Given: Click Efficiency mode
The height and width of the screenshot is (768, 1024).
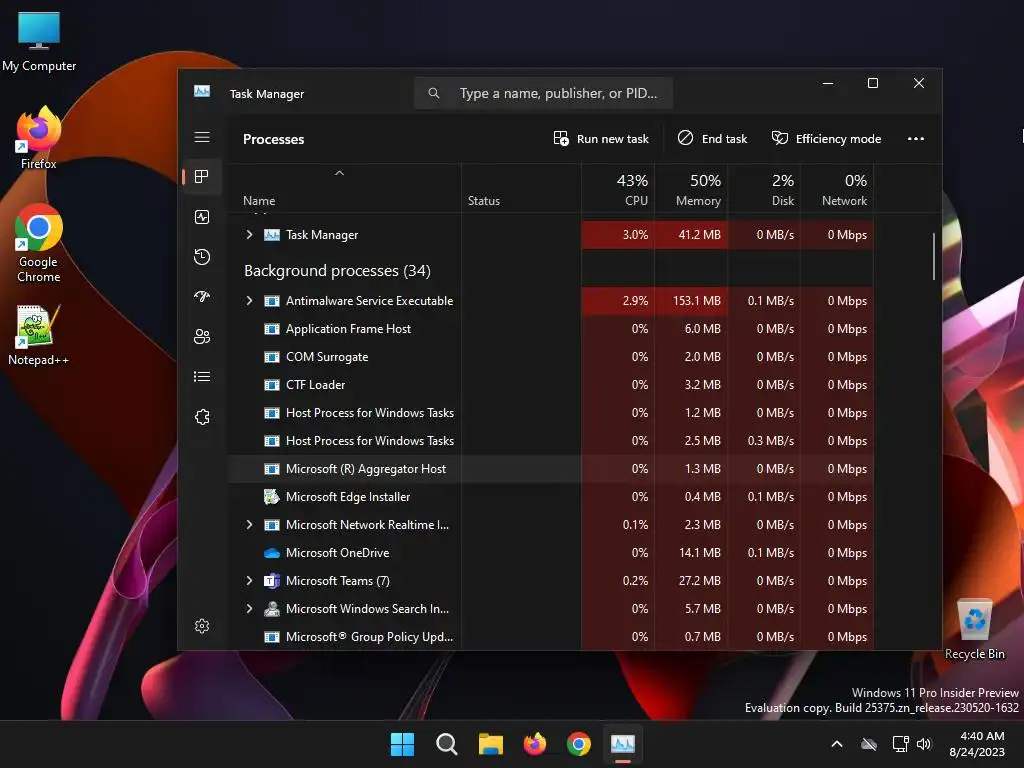Looking at the screenshot, I should (826, 138).
